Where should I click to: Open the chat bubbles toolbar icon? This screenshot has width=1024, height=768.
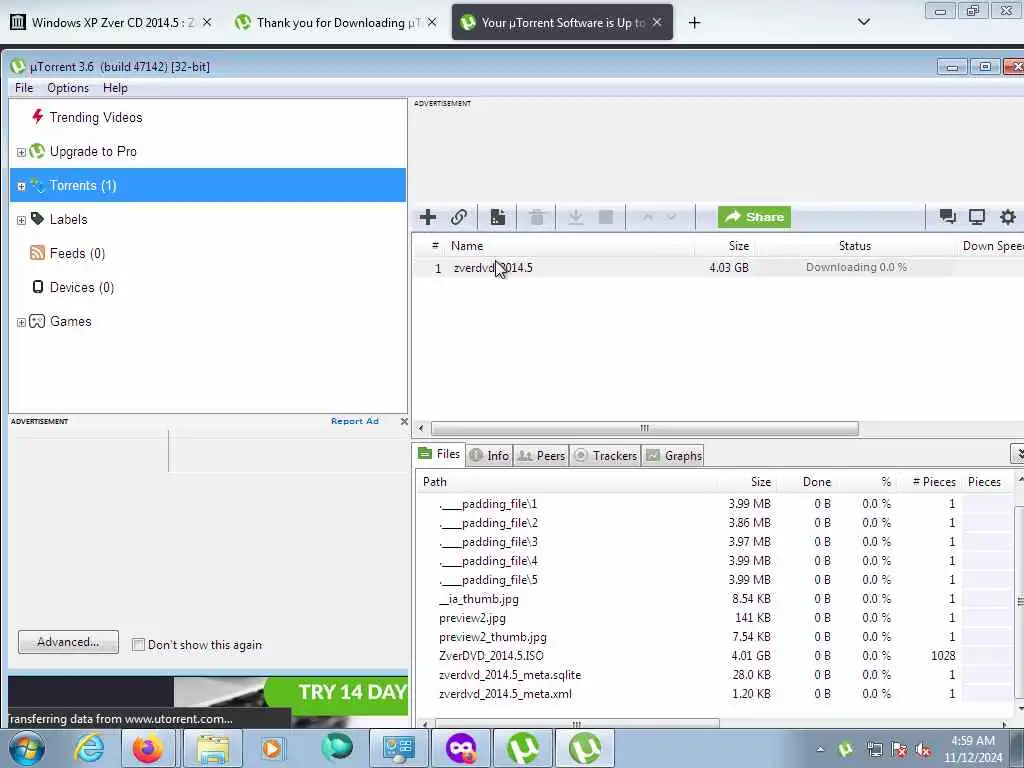(x=947, y=217)
